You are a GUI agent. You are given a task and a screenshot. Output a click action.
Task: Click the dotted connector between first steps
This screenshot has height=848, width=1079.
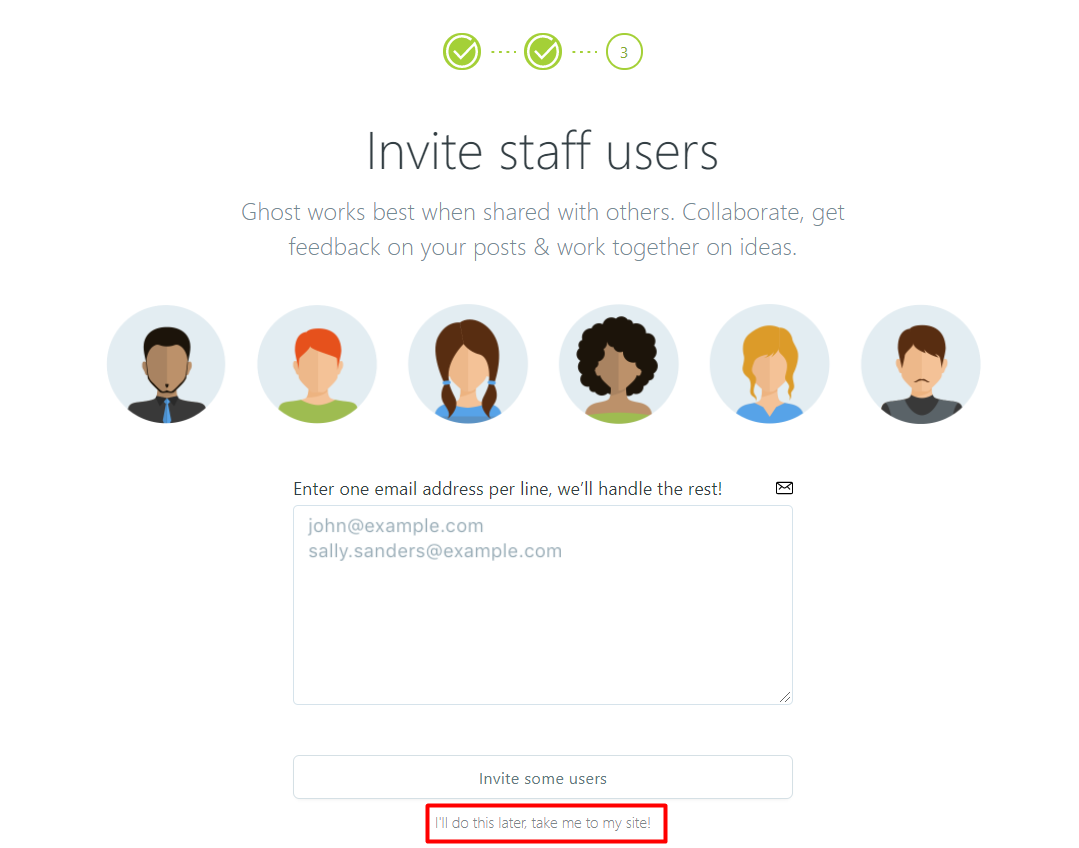(503, 52)
